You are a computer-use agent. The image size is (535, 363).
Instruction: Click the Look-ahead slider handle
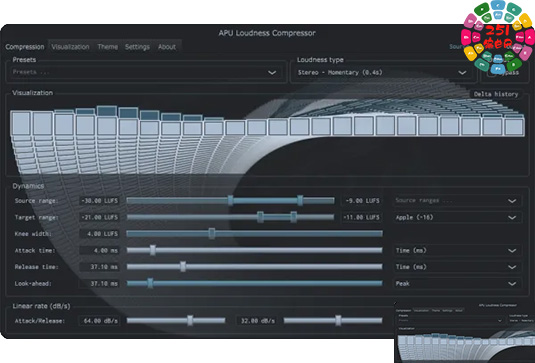[150, 283]
